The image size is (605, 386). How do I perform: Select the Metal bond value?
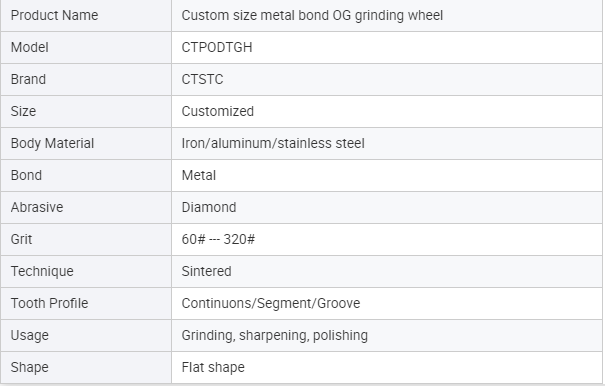199,176
